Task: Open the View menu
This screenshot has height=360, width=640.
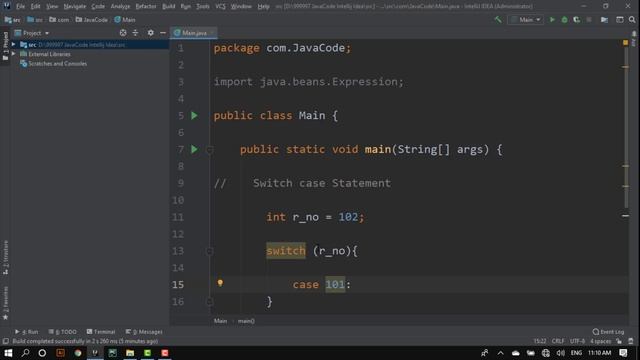Action: click(x=52, y=7)
